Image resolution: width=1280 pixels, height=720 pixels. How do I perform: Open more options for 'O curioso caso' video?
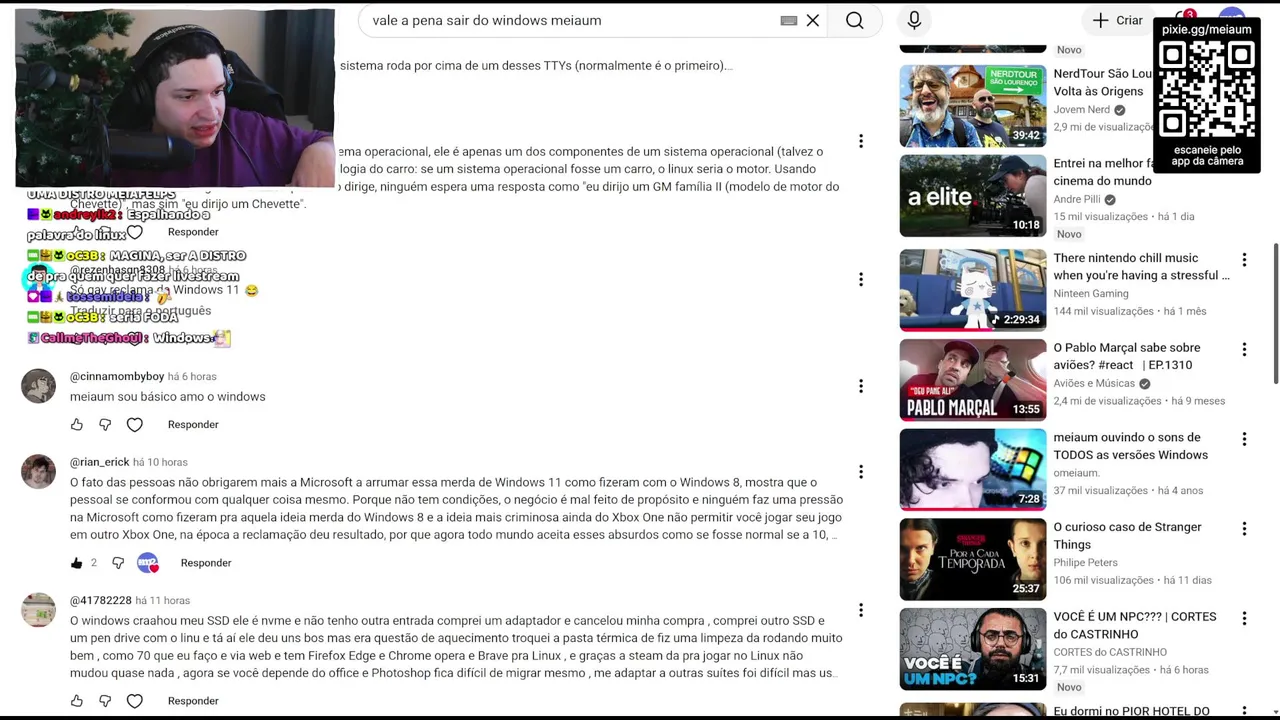point(1244,529)
